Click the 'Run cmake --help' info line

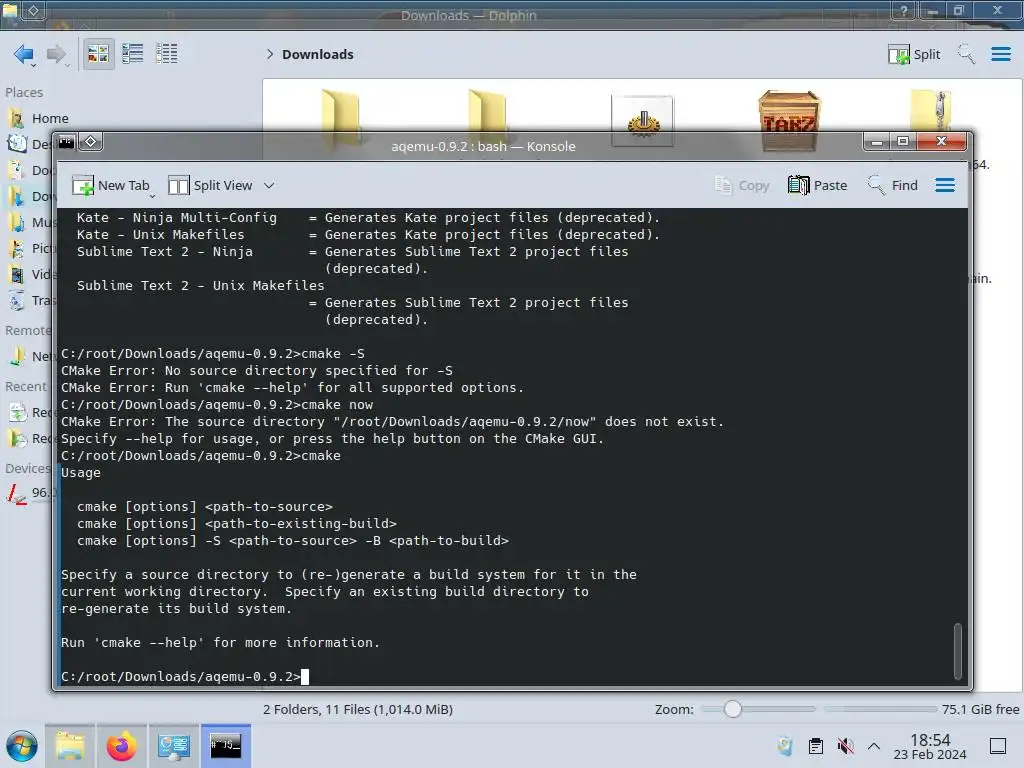click(x=220, y=643)
